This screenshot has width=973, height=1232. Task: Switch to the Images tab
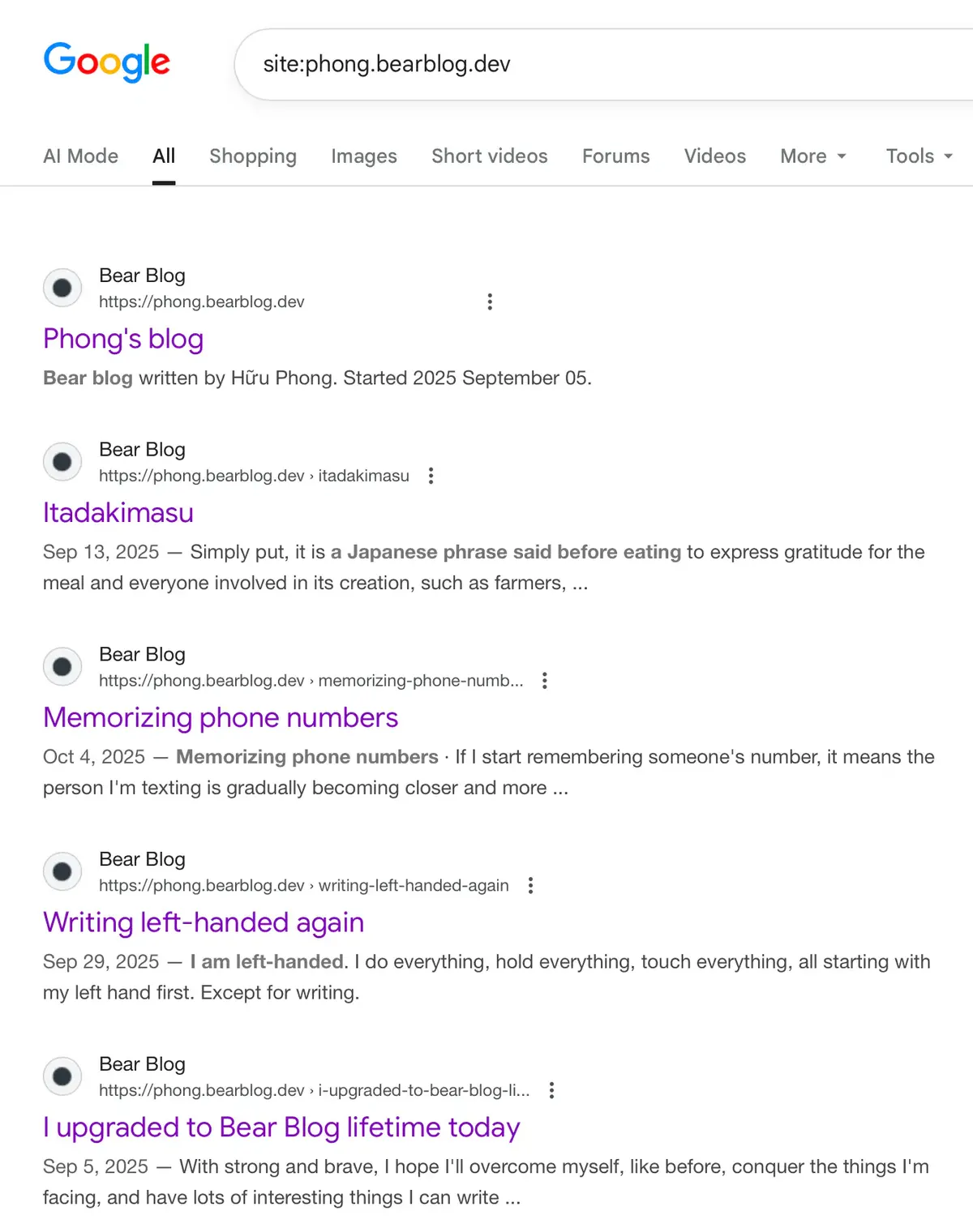coord(364,156)
